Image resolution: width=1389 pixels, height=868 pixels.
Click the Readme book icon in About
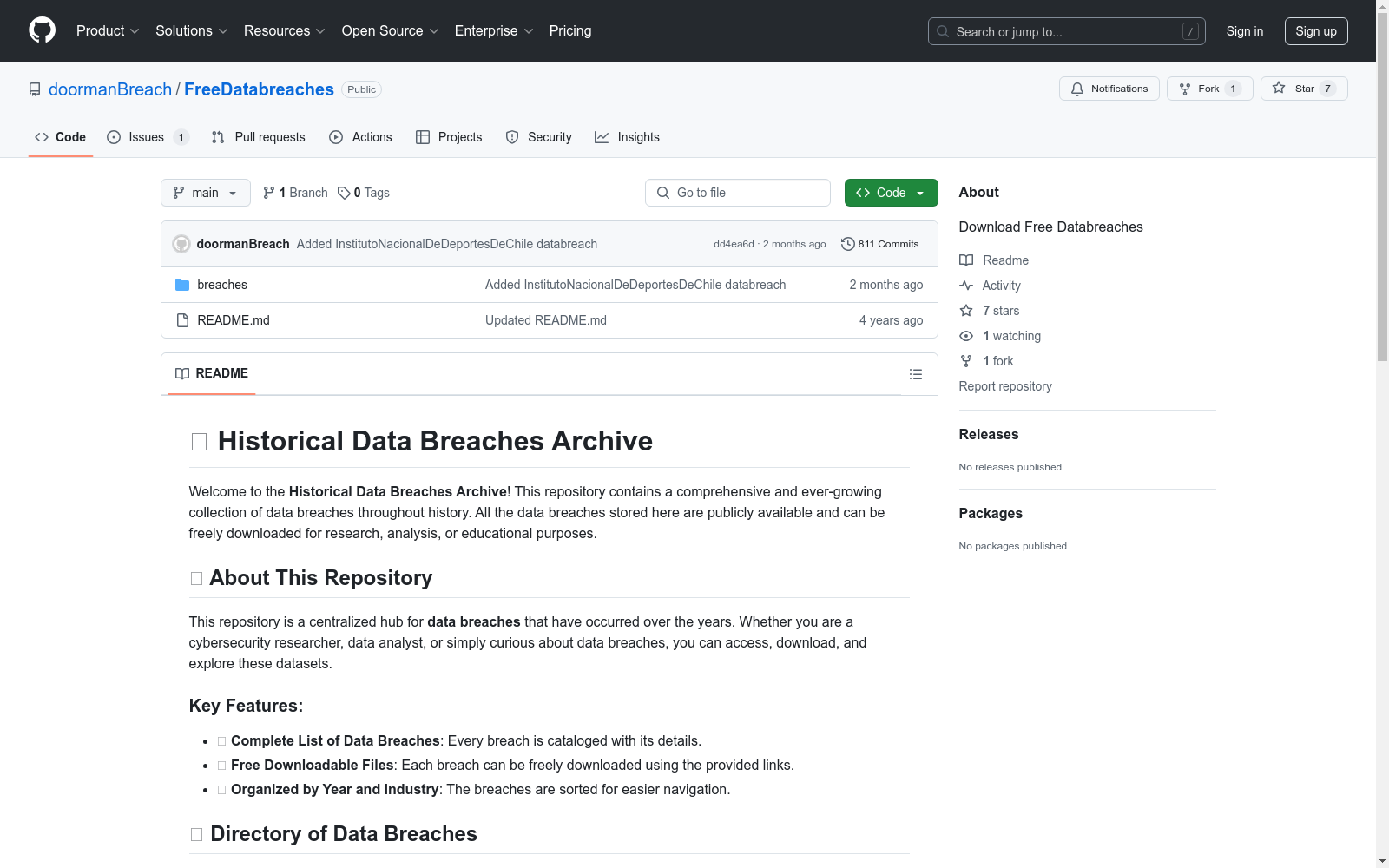coord(966,260)
